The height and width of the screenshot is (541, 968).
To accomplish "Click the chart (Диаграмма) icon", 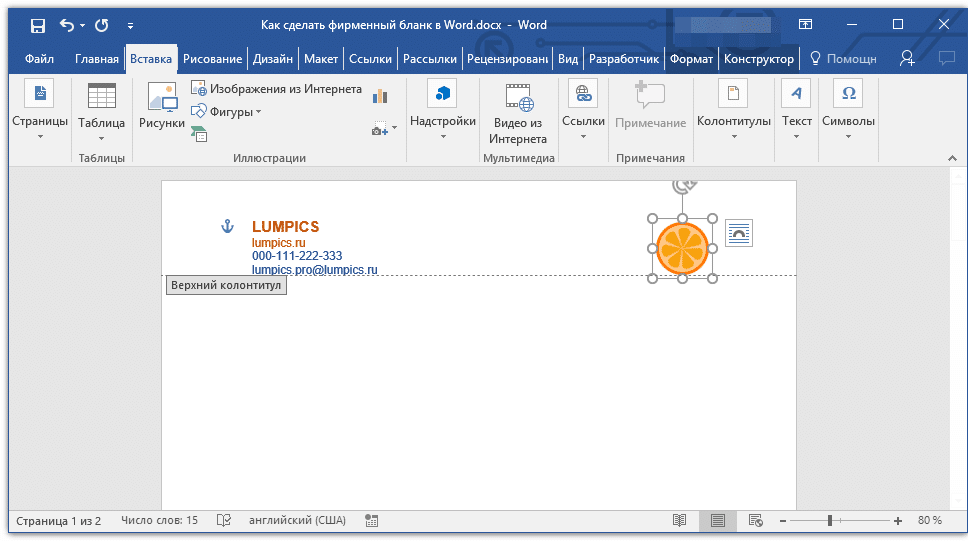I will tap(380, 96).
